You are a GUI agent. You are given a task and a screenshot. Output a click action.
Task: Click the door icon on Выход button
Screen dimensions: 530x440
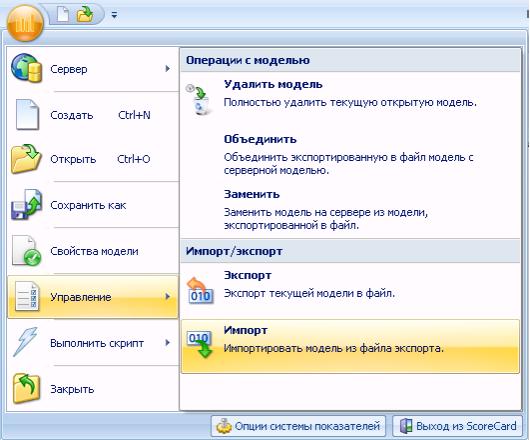(x=406, y=426)
